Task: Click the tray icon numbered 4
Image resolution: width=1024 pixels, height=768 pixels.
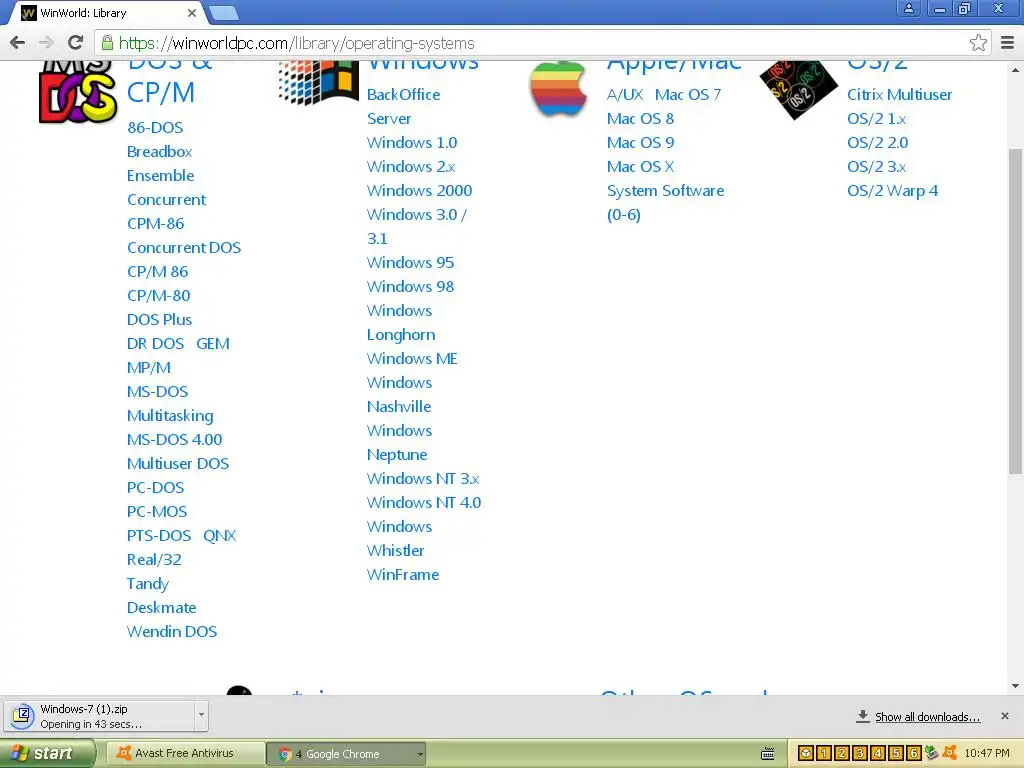Action: [x=878, y=754]
